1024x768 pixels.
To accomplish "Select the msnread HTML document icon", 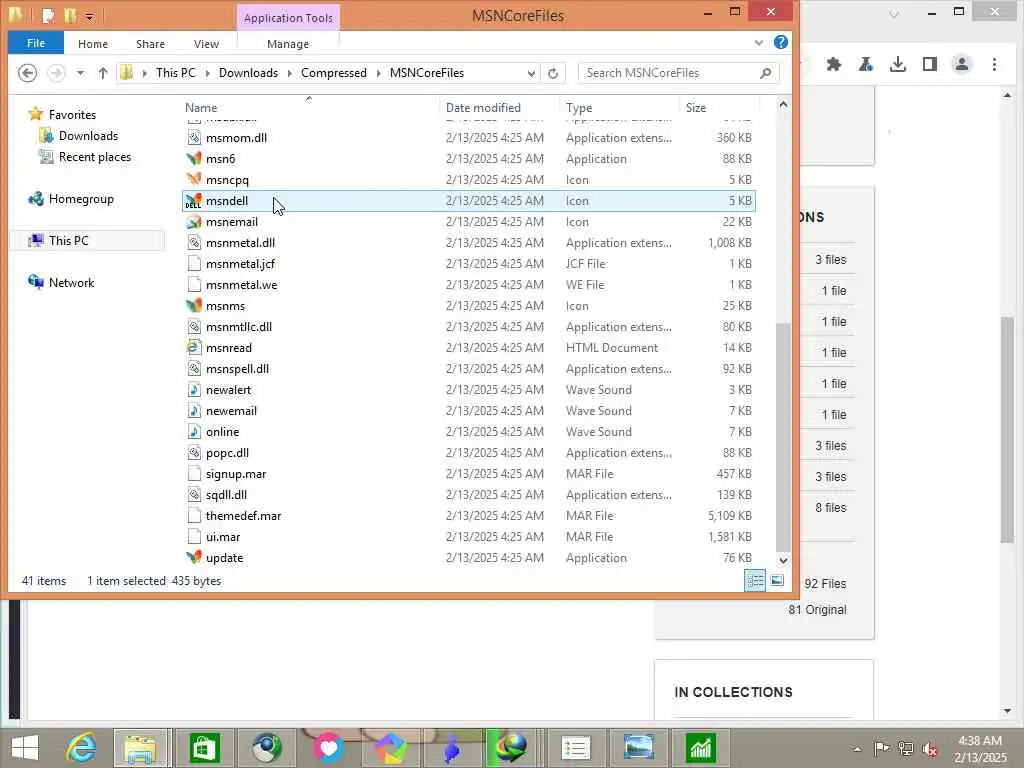I will 194,347.
